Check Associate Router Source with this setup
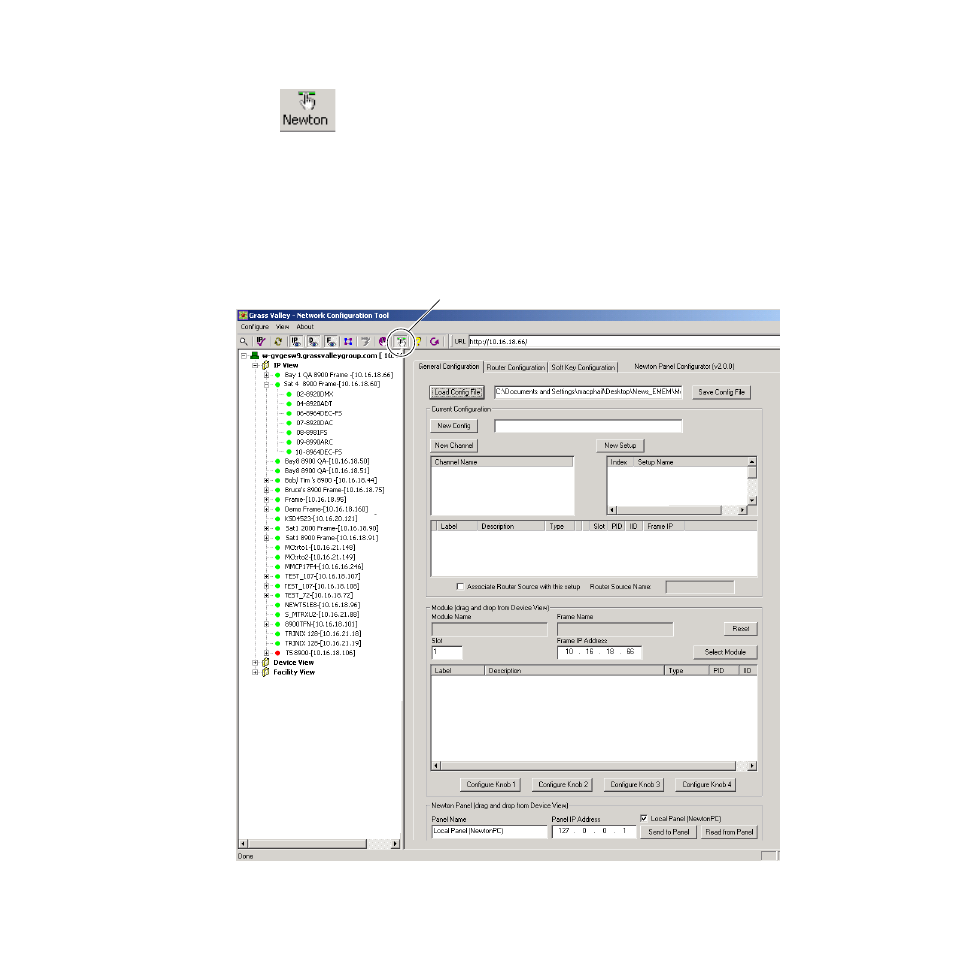This screenshot has width=954, height=954. (x=460, y=587)
